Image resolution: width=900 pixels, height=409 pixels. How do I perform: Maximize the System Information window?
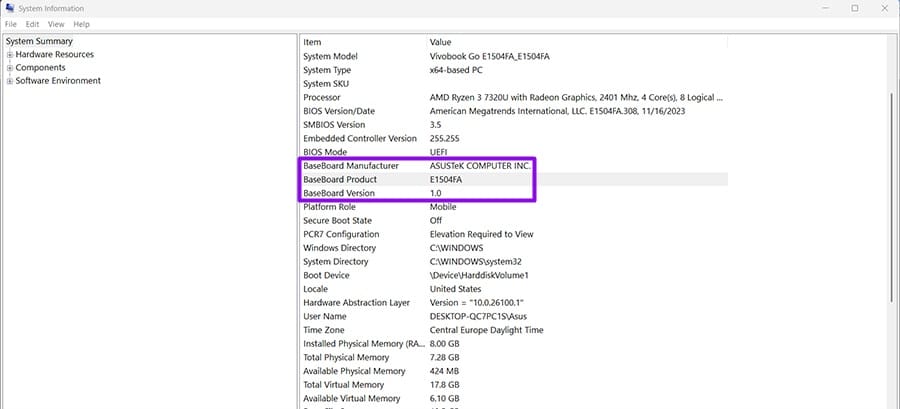855,8
